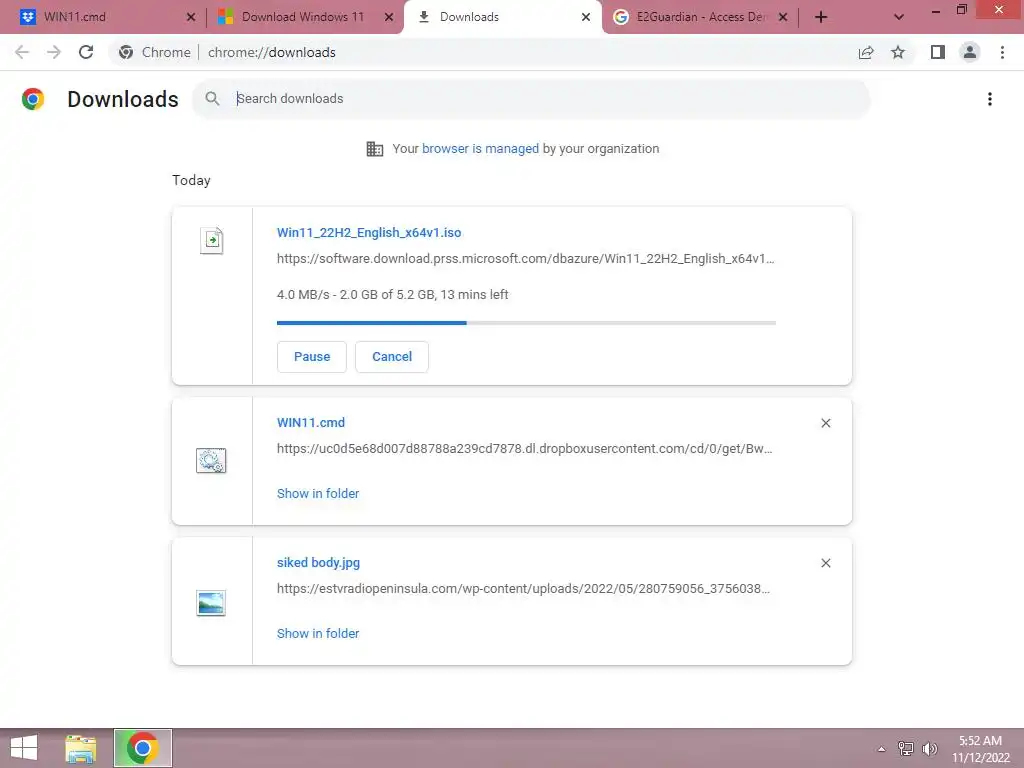Click the Win11 ISO file icon
Screen dimensions: 1024x768
pyautogui.click(x=212, y=240)
